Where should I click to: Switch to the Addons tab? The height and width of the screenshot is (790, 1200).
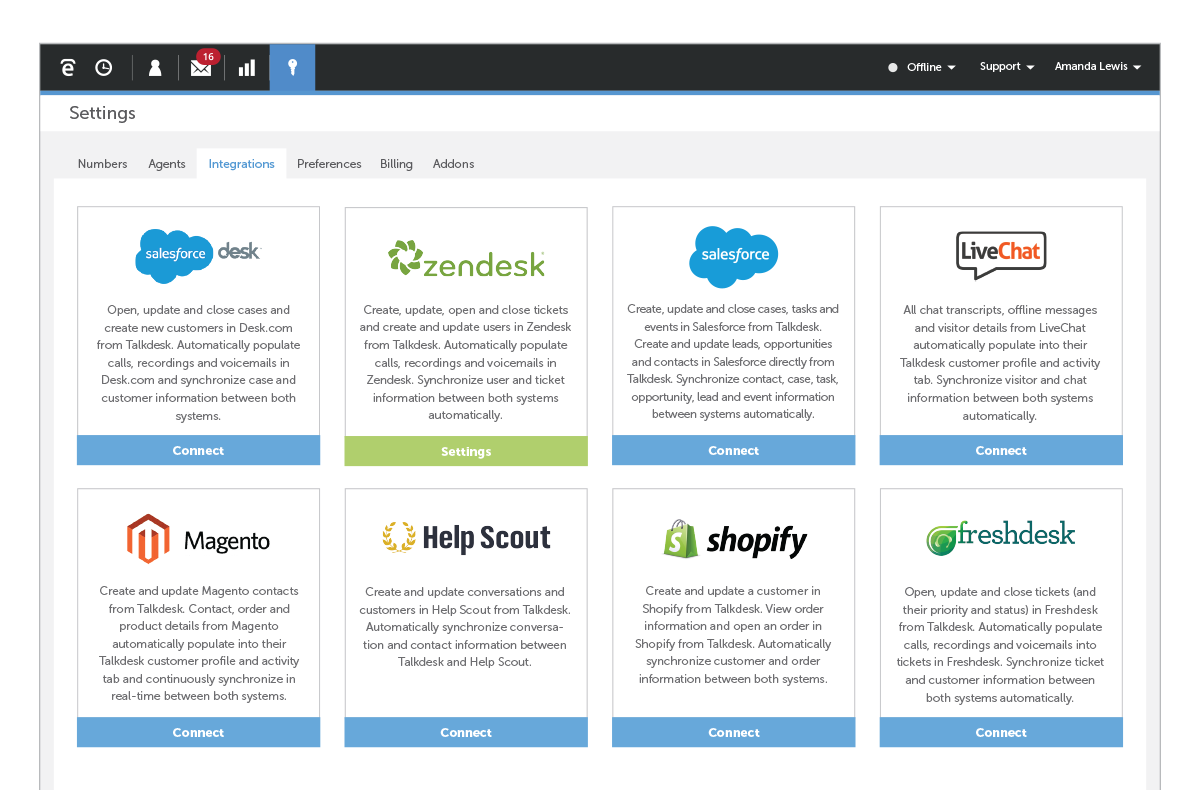[453, 164]
